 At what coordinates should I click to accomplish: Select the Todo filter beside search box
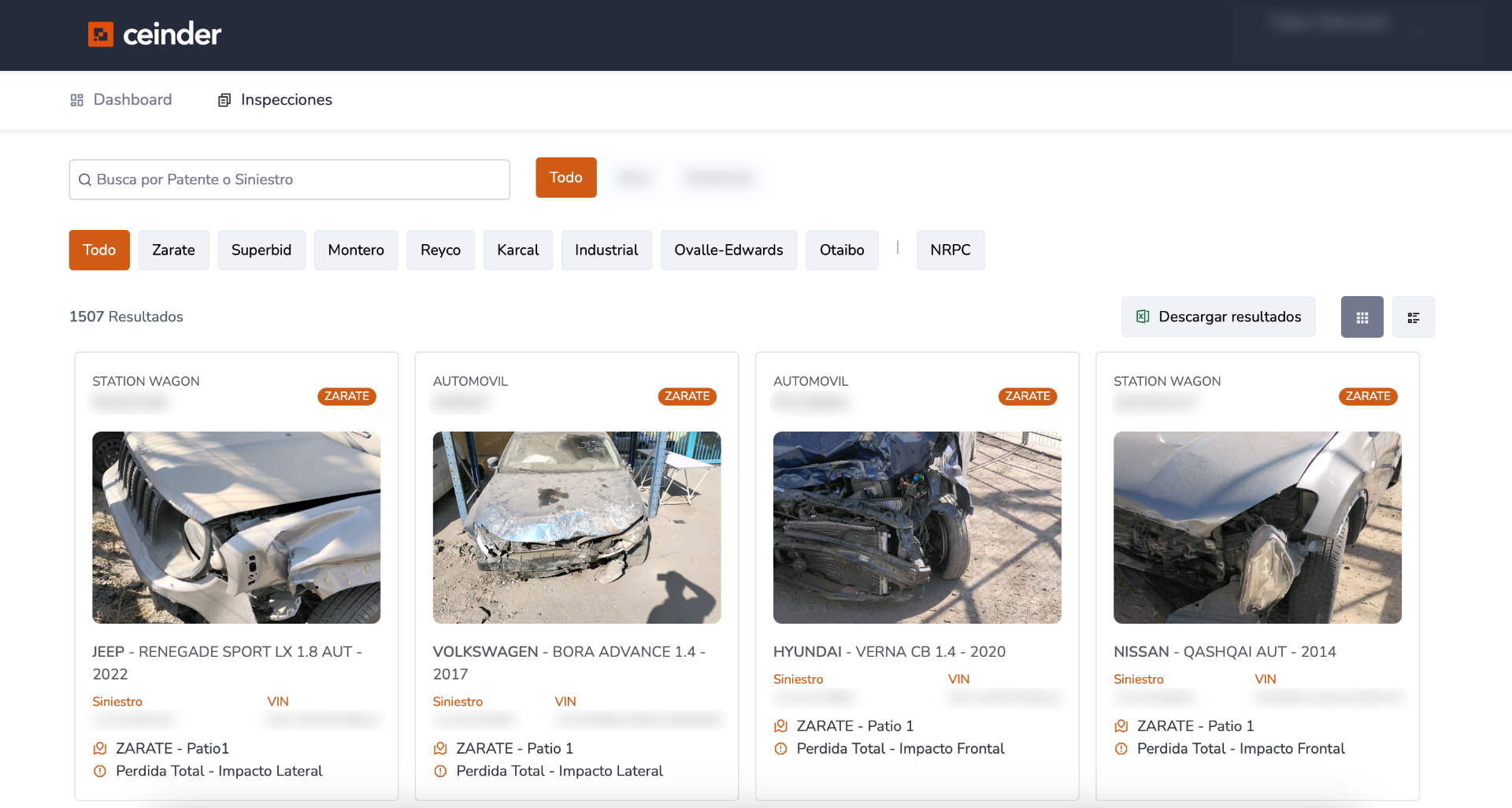tap(566, 177)
